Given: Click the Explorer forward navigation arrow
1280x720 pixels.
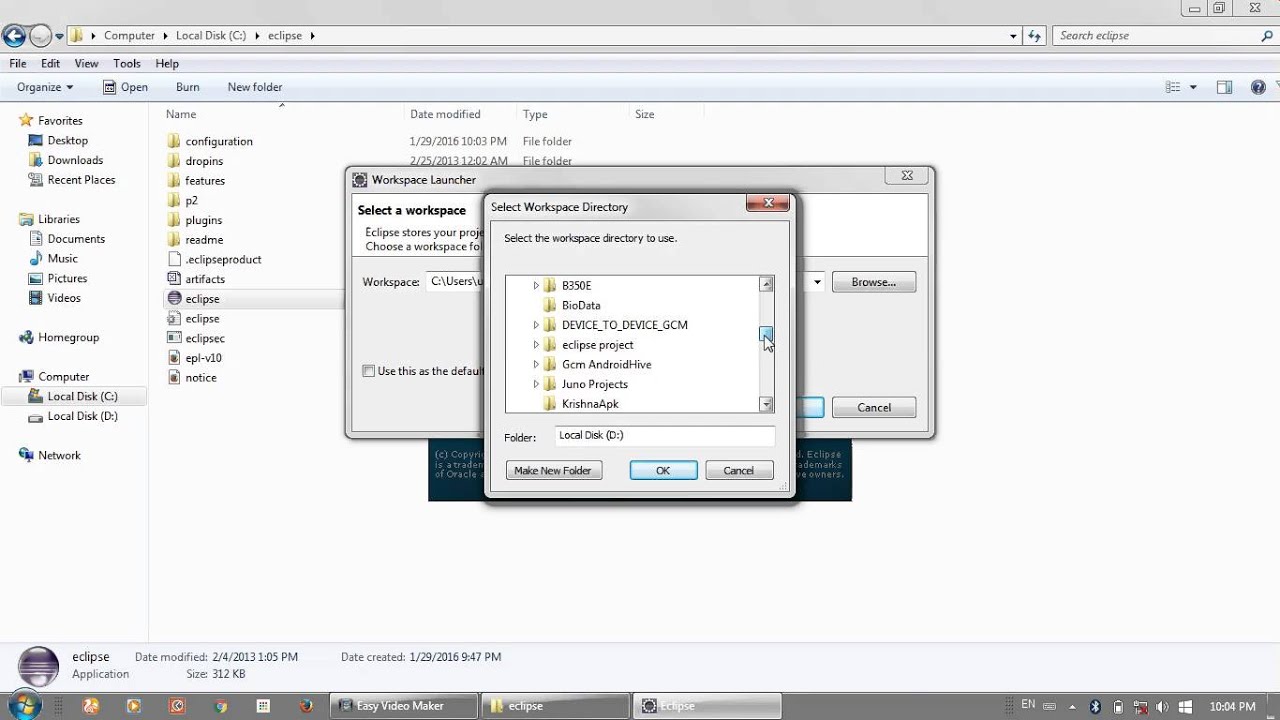Looking at the screenshot, I should click(x=40, y=36).
